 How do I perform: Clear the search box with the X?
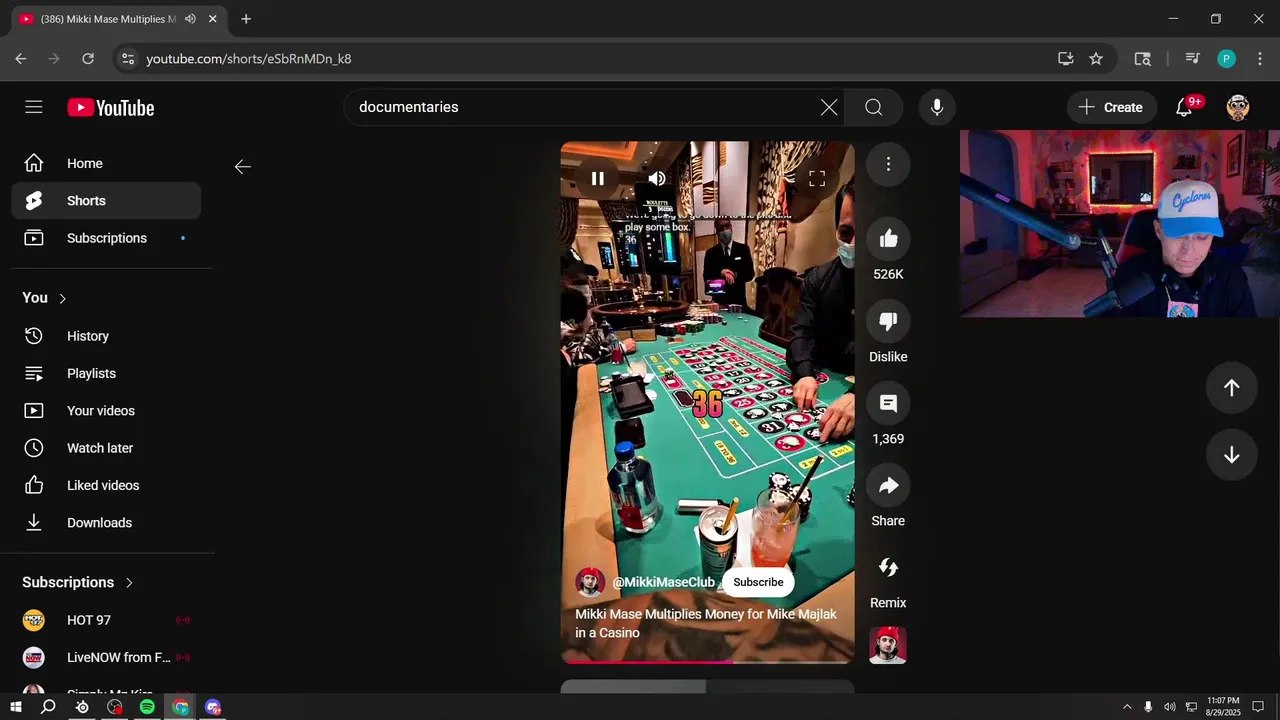[829, 107]
